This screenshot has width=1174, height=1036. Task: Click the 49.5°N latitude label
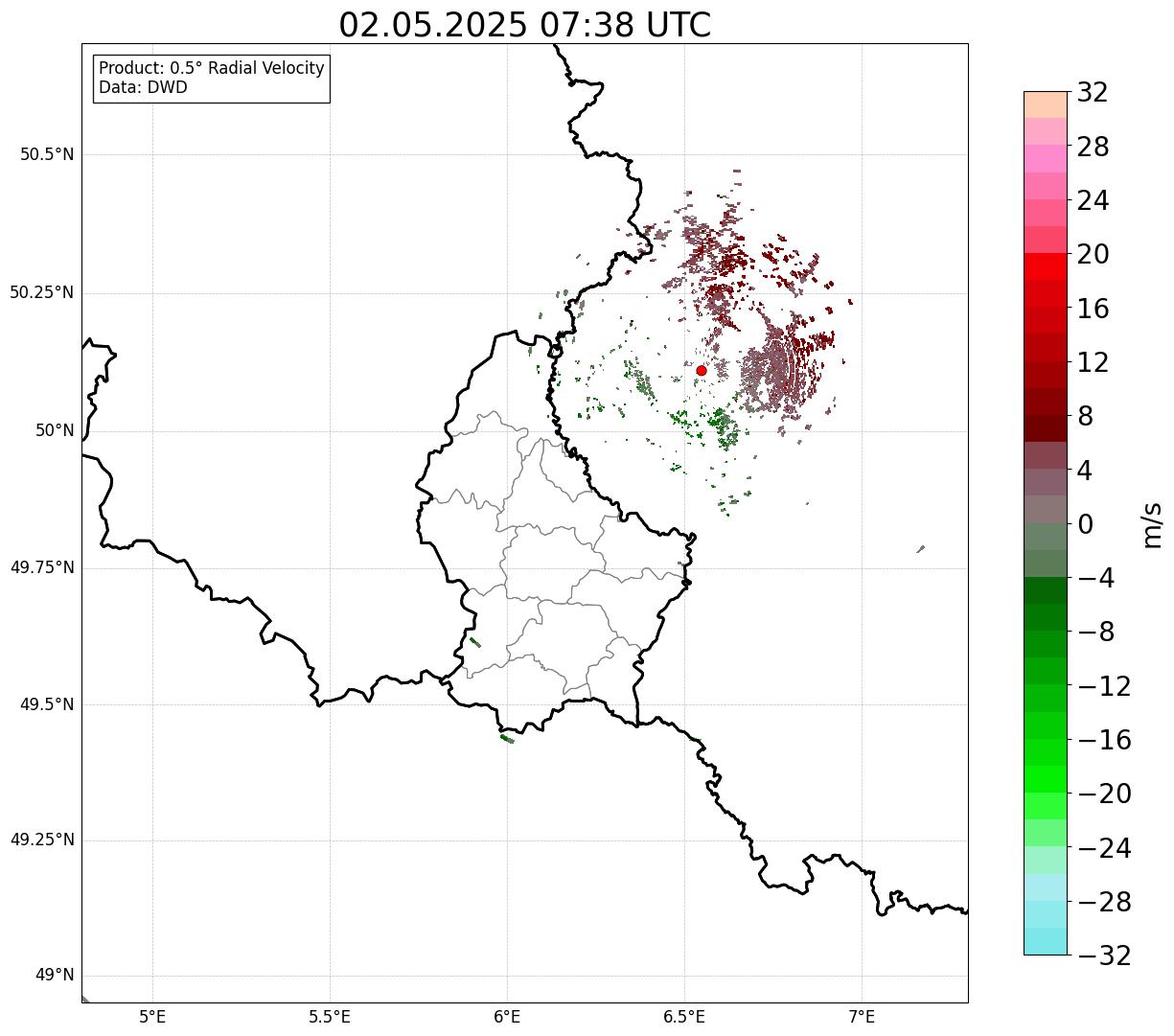[x=47, y=704]
